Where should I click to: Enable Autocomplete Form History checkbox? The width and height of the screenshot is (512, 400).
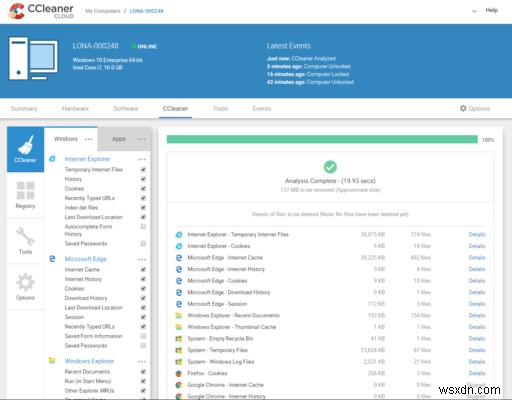pyautogui.click(x=143, y=227)
